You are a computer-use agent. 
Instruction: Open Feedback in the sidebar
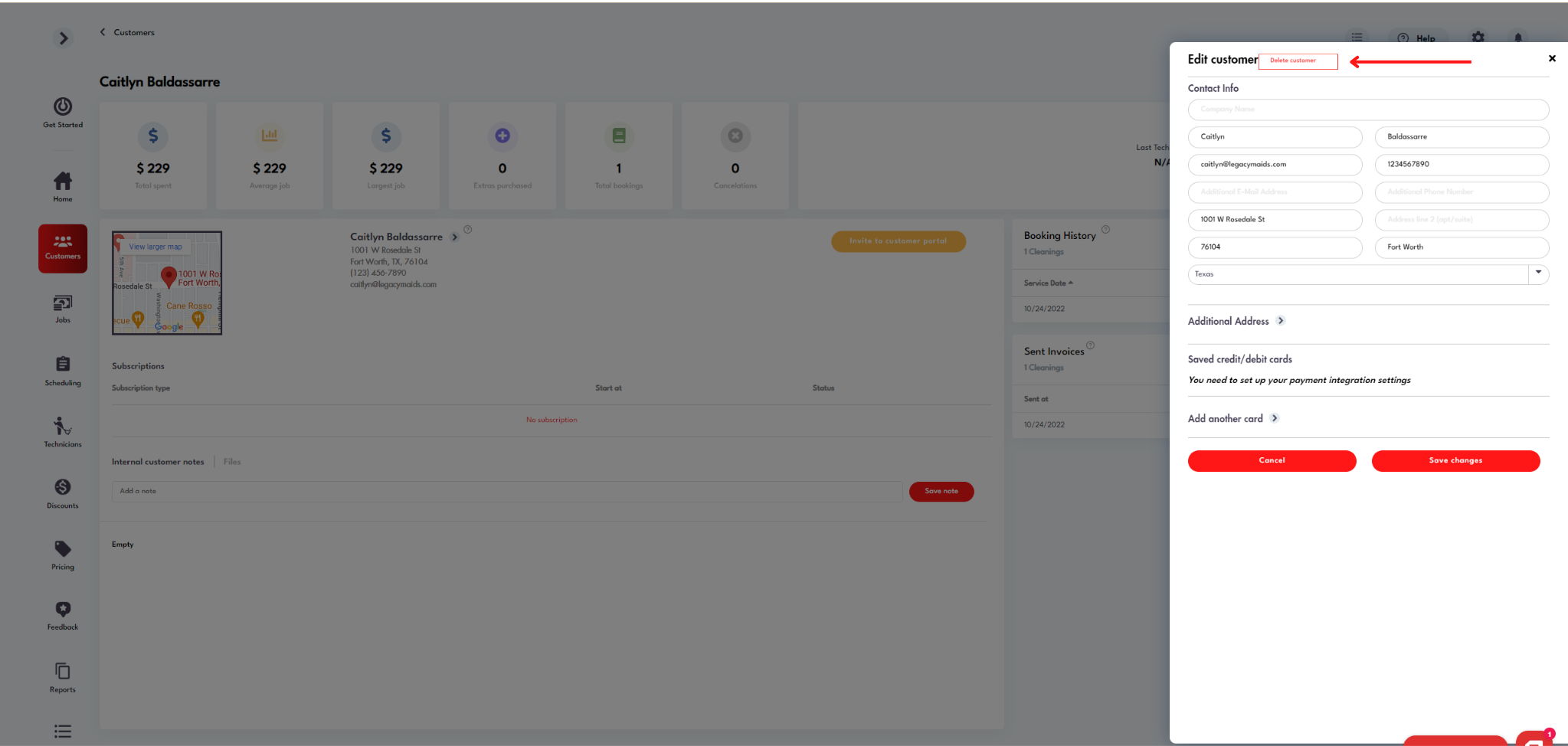(x=63, y=616)
